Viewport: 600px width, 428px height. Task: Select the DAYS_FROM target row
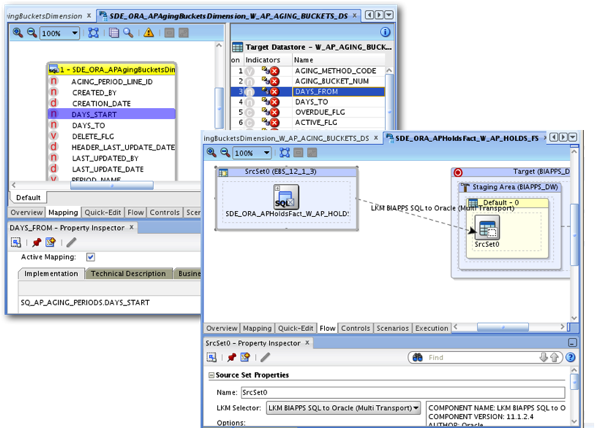[x=308, y=91]
